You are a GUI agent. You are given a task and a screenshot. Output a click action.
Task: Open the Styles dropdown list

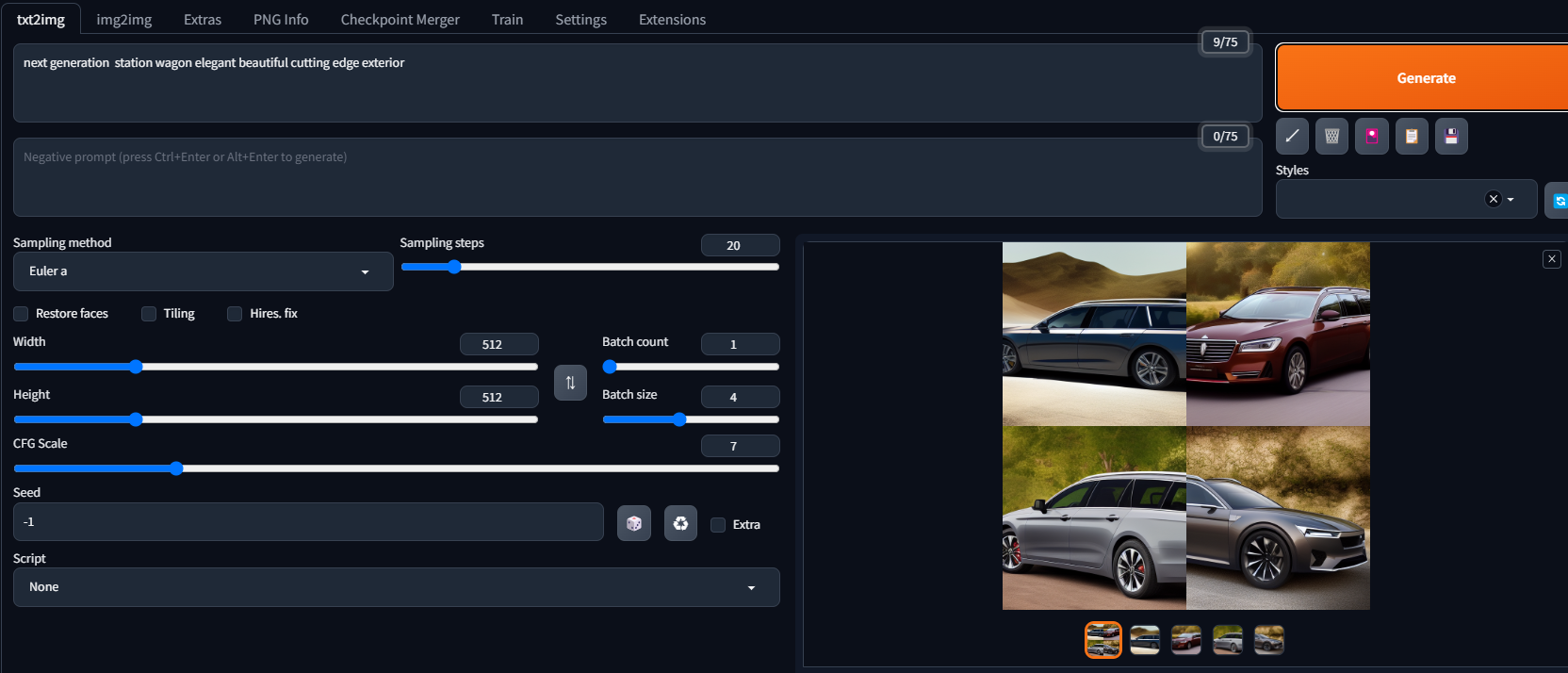click(1406, 199)
